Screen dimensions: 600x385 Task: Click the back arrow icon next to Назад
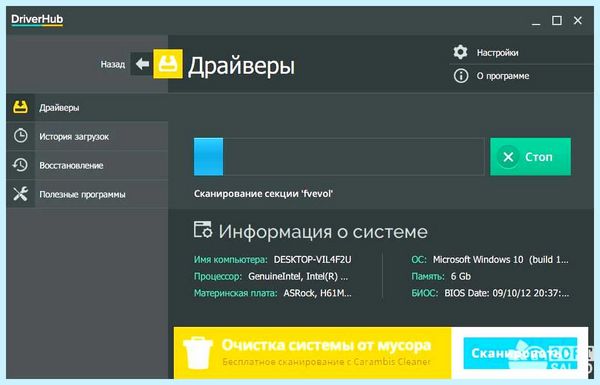pyautogui.click(x=142, y=64)
